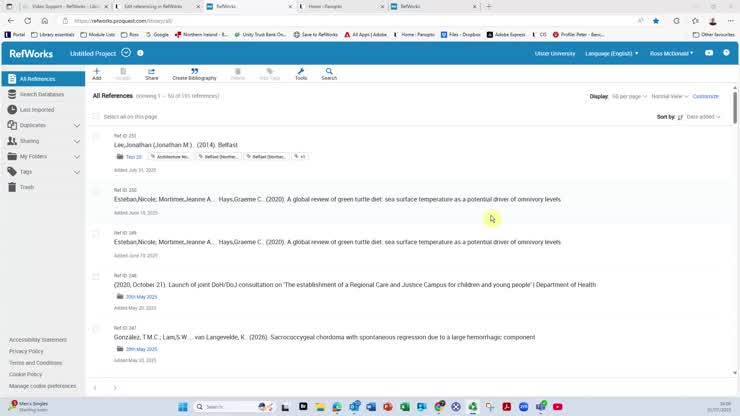
Task: Click the Windows Start button
Action: (x=183, y=407)
